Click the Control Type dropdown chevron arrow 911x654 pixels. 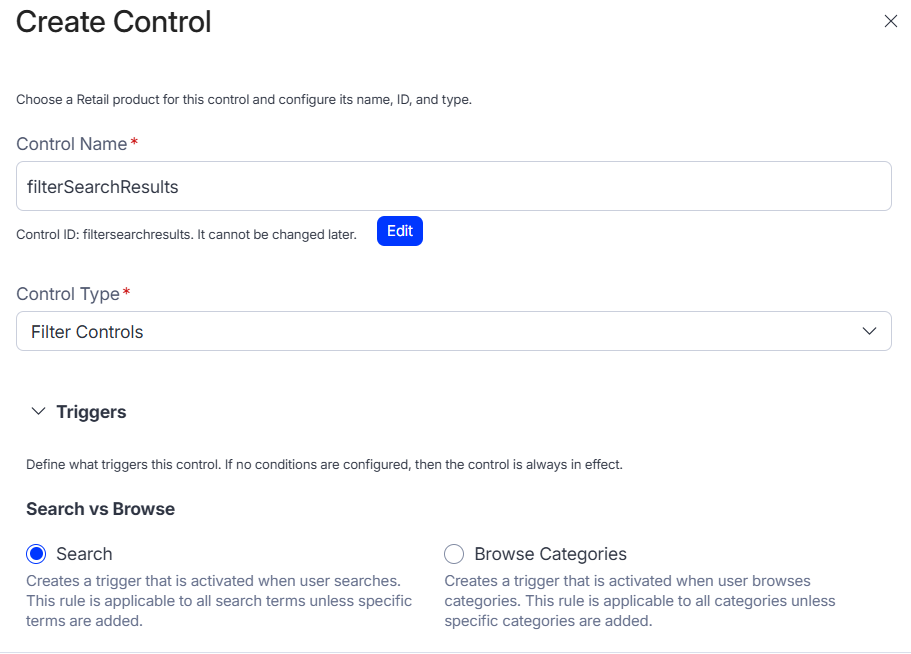click(869, 331)
